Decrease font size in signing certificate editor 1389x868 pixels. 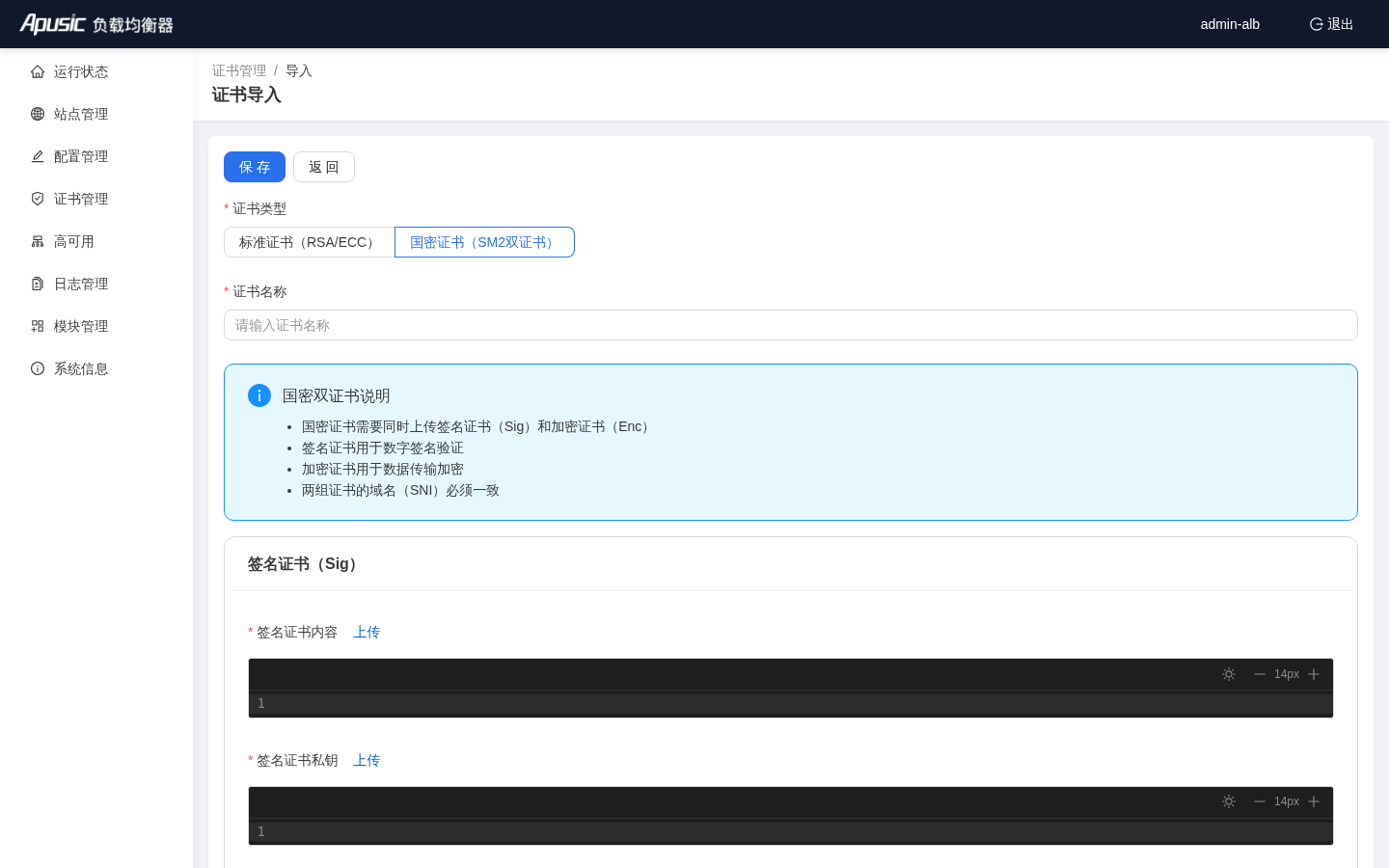1260,674
